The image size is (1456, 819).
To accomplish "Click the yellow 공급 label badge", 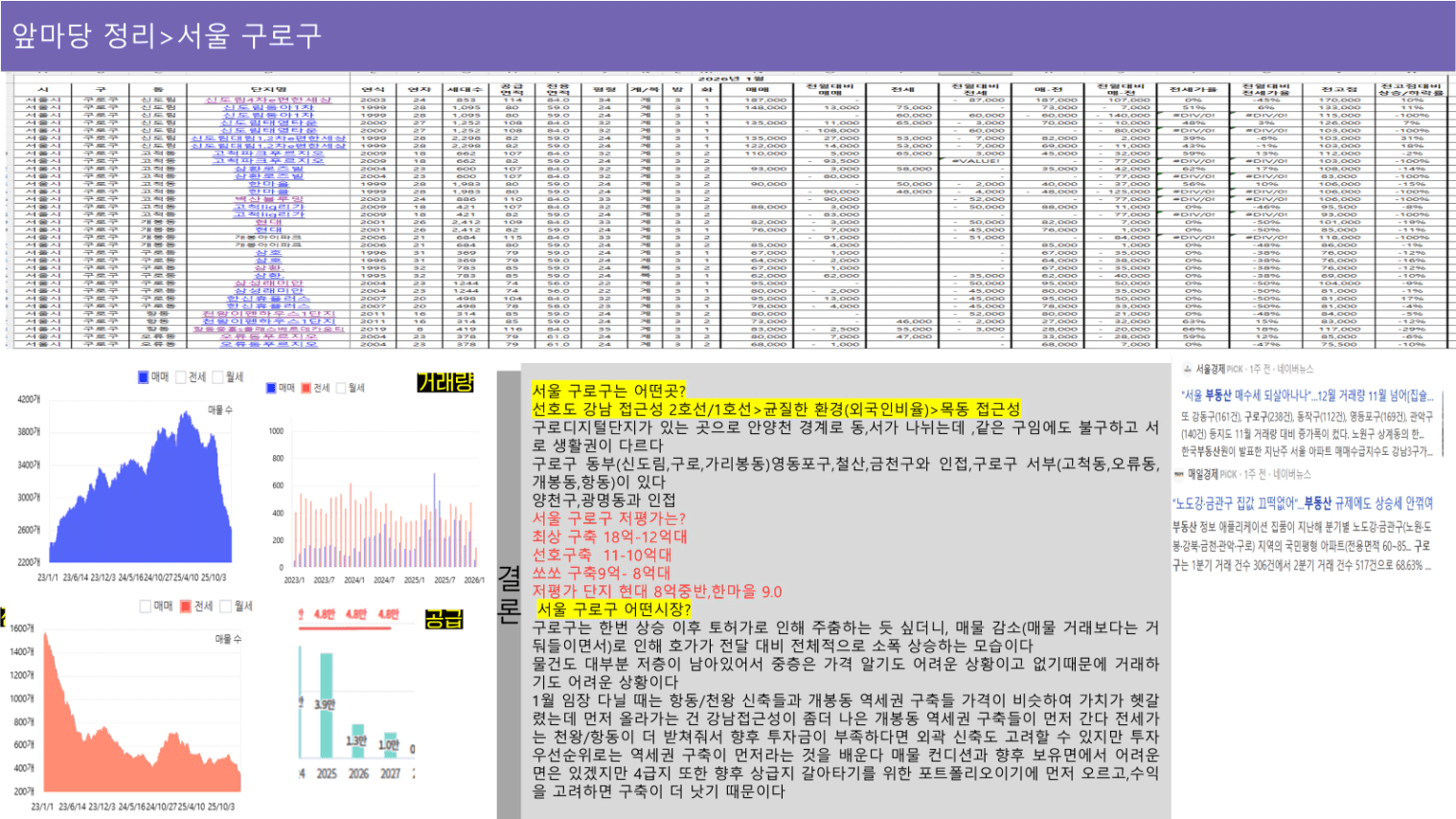I will click(444, 619).
